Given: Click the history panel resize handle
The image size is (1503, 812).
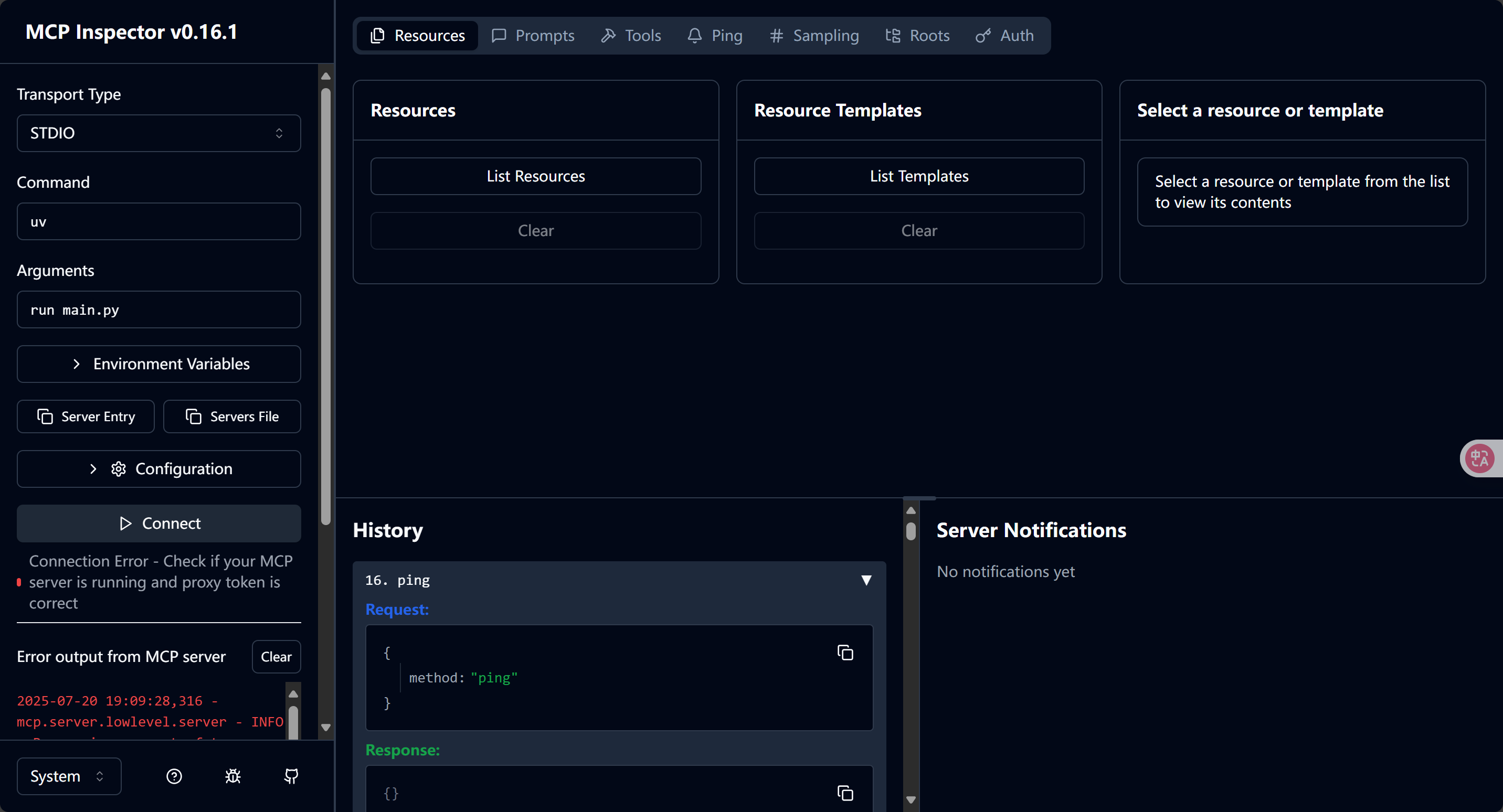Looking at the screenshot, I should point(919,498).
